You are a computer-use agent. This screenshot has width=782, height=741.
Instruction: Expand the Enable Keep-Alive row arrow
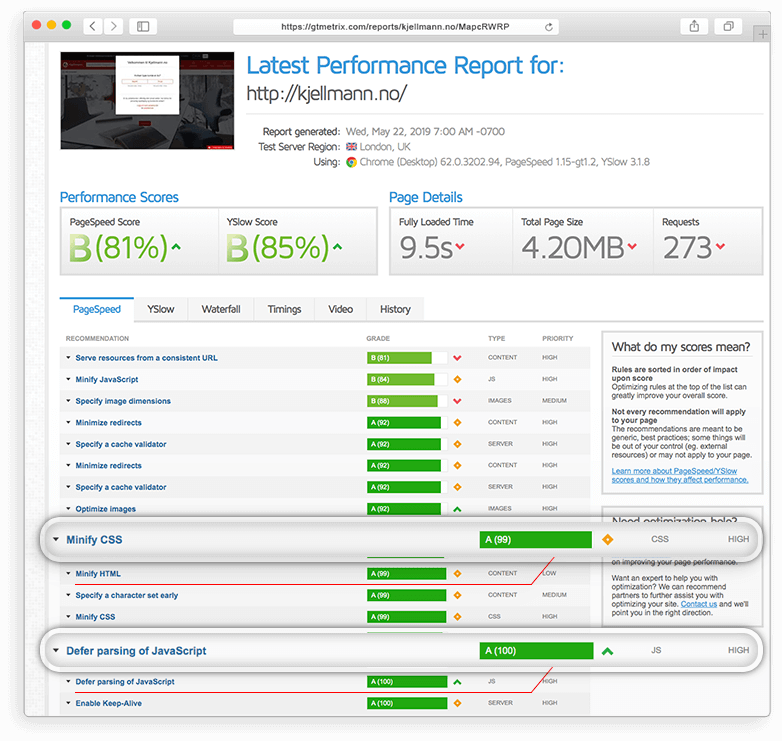coord(68,703)
